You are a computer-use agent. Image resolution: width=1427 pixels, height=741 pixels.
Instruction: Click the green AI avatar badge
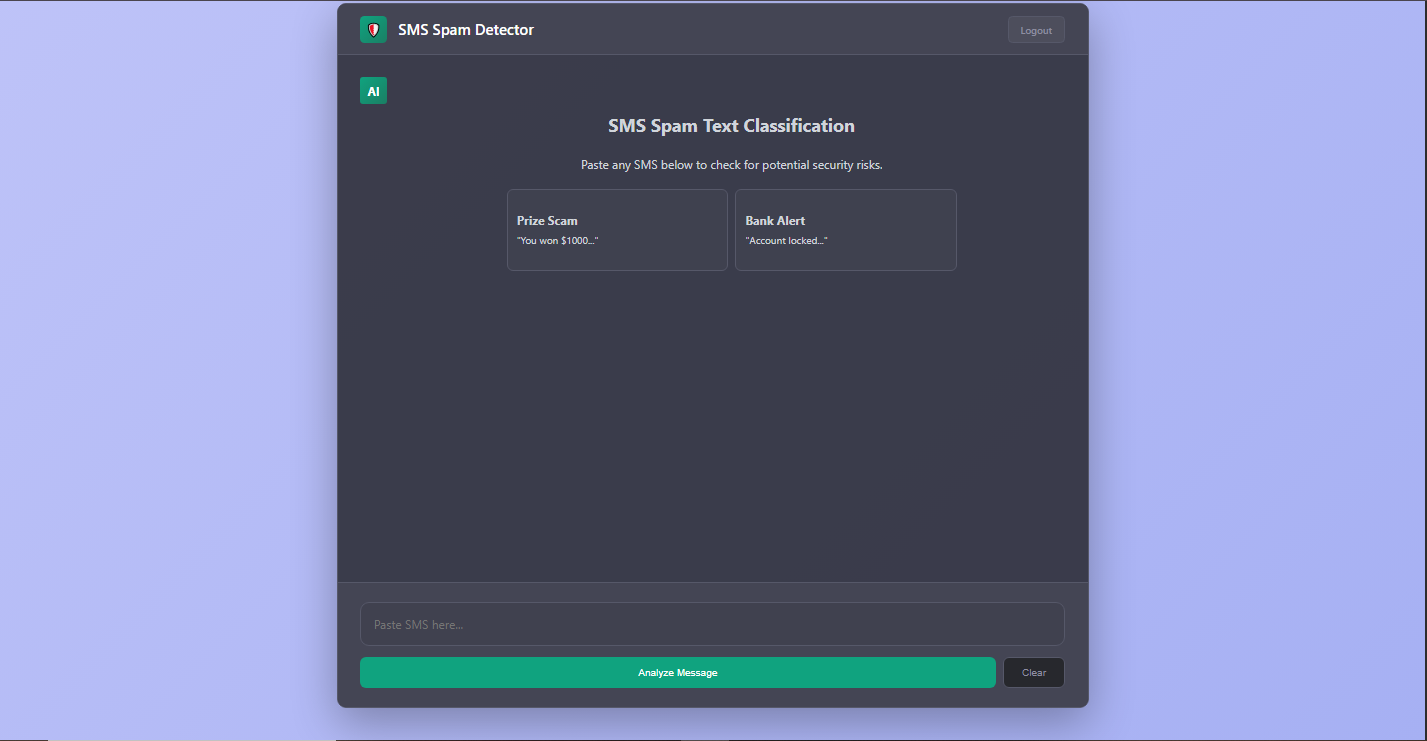373,91
